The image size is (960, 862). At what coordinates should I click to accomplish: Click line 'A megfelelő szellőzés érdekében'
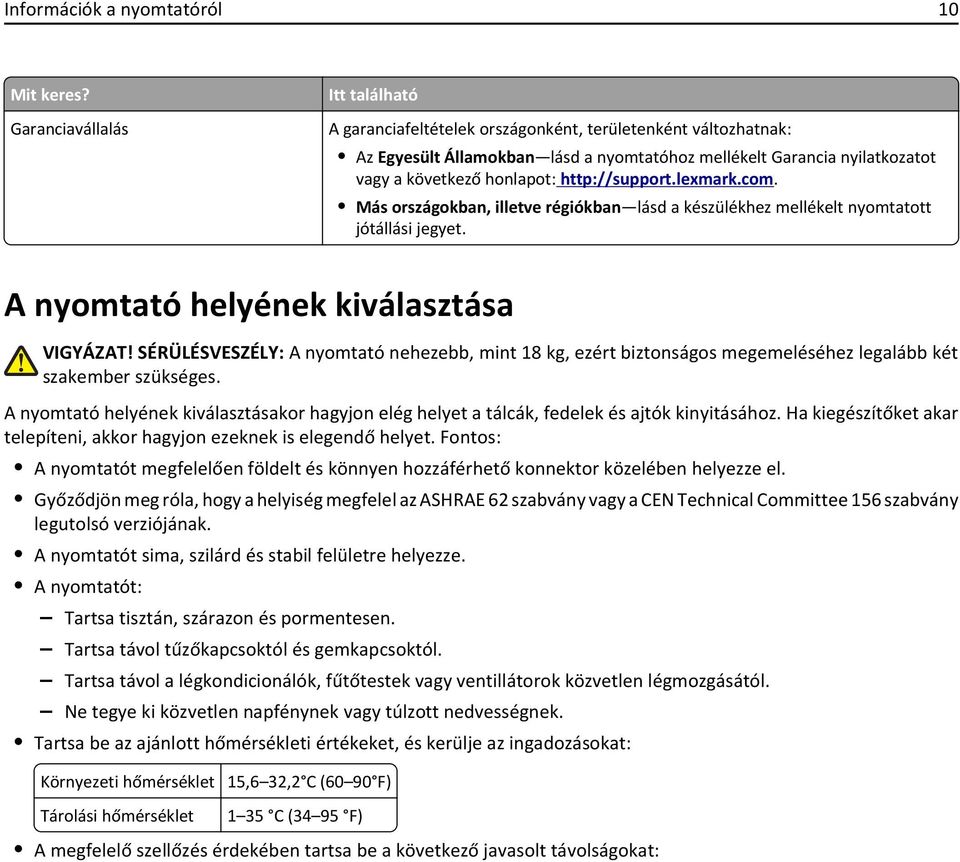point(347,850)
